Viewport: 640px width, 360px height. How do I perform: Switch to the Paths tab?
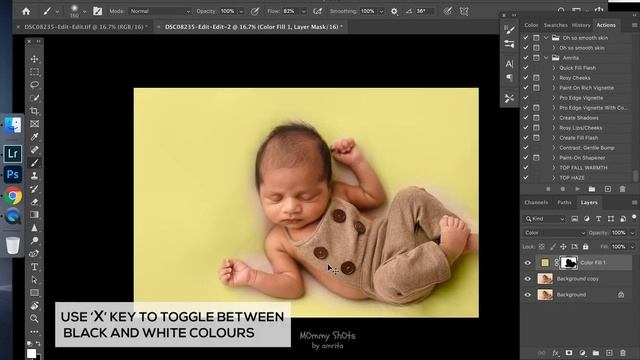(564, 202)
